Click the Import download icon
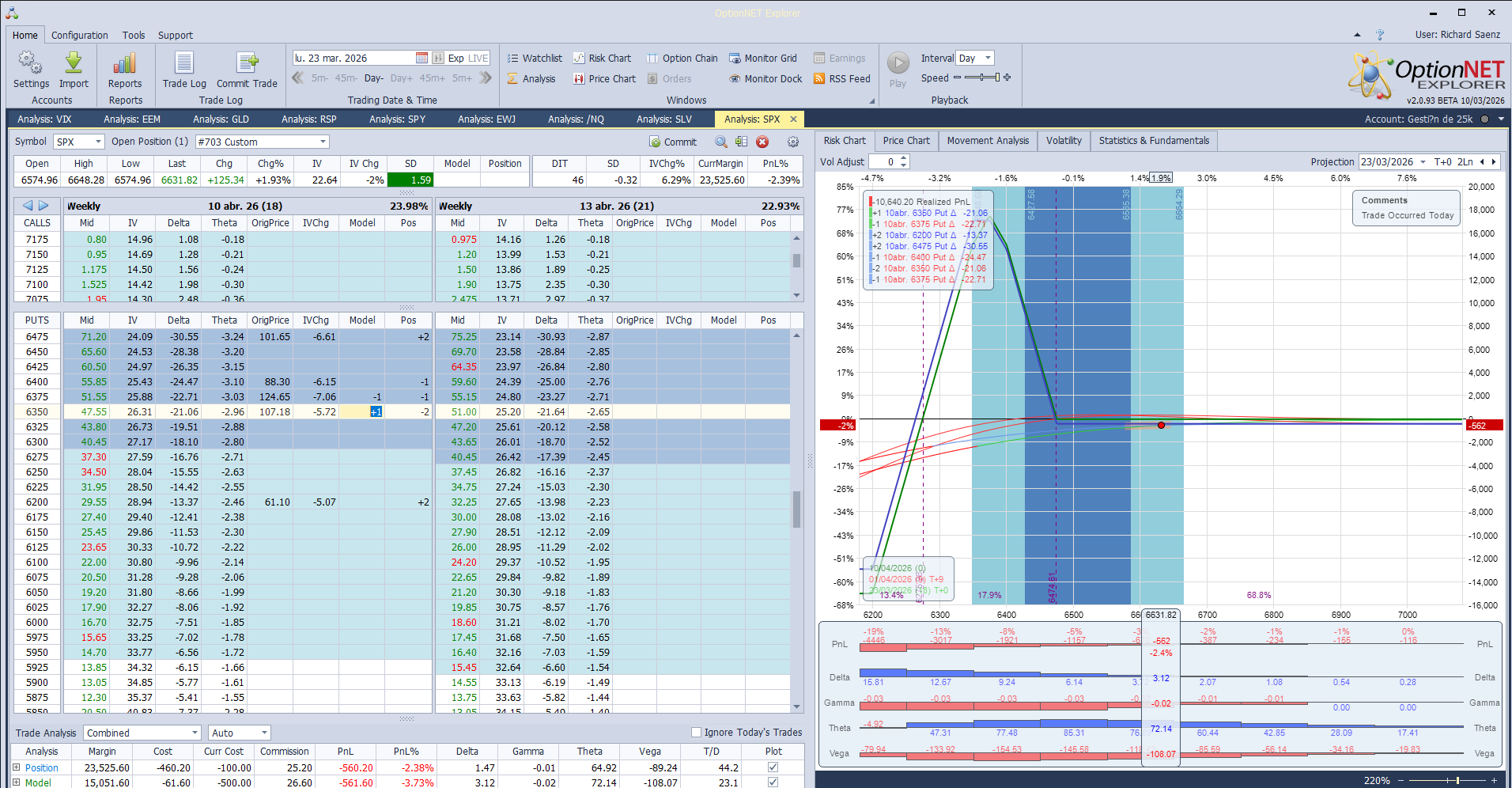The height and width of the screenshot is (788, 1512). click(x=74, y=63)
